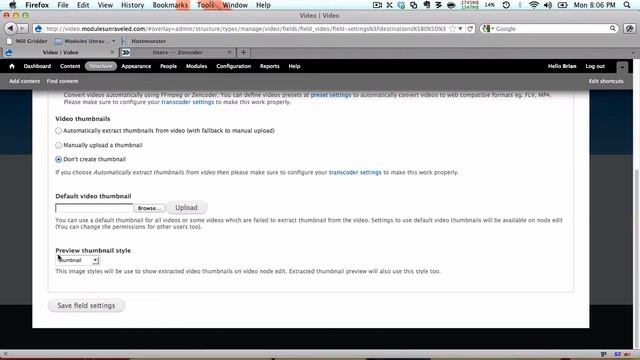Click the site identity icon in the URL bar
This screenshot has height=360, width=640.
pos(38,29)
